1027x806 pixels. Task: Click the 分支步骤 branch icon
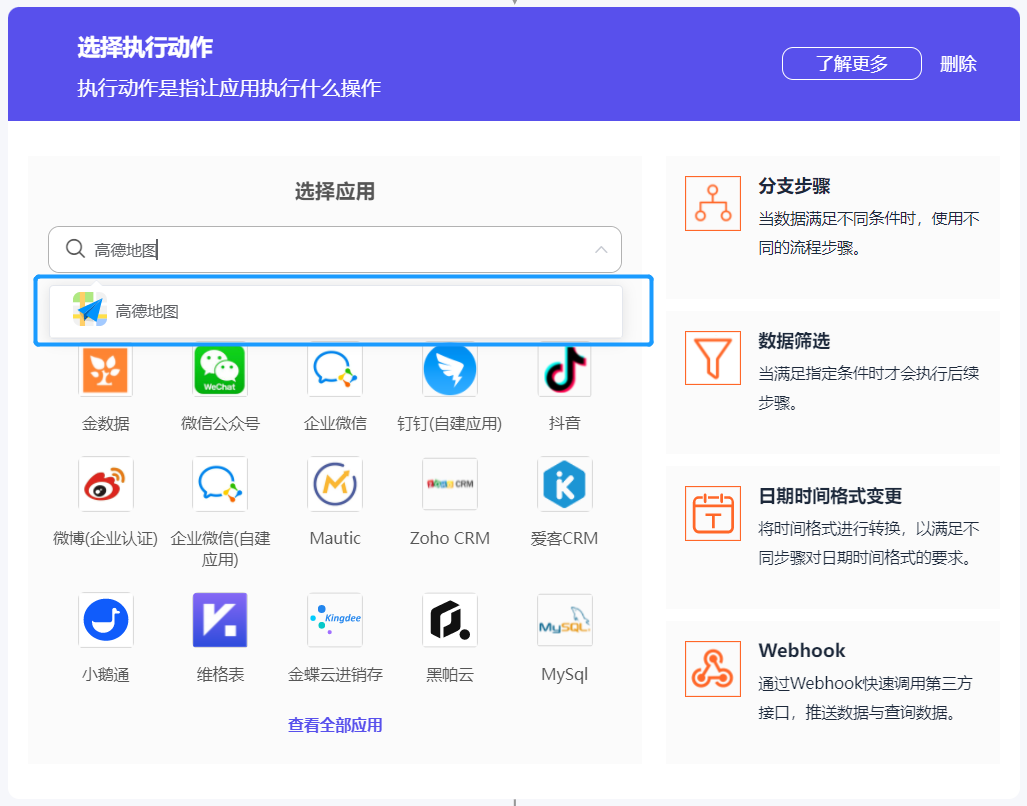pyautogui.click(x=713, y=203)
